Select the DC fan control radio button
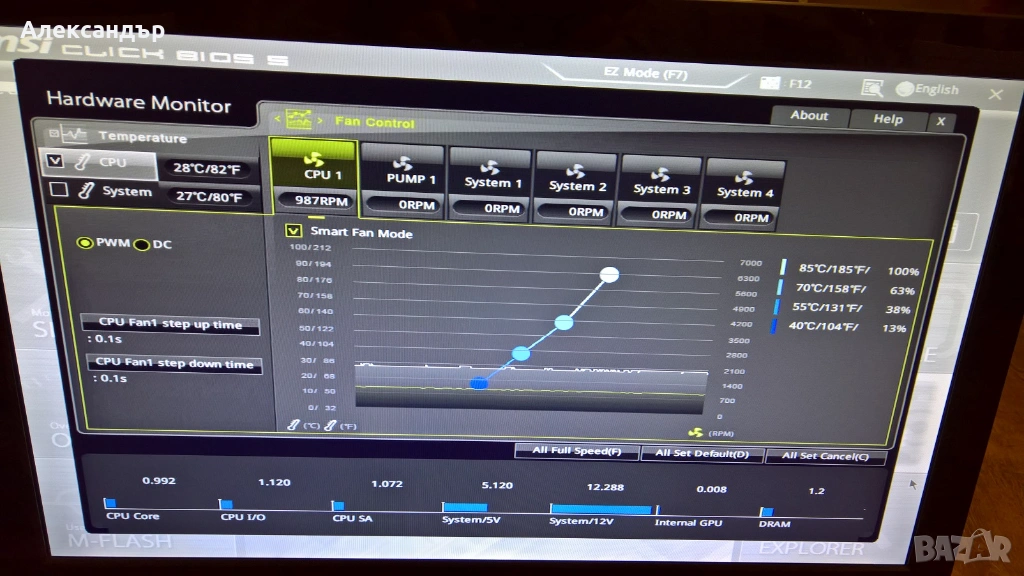Screen dimensions: 1024x576 pyautogui.click(x=142, y=245)
